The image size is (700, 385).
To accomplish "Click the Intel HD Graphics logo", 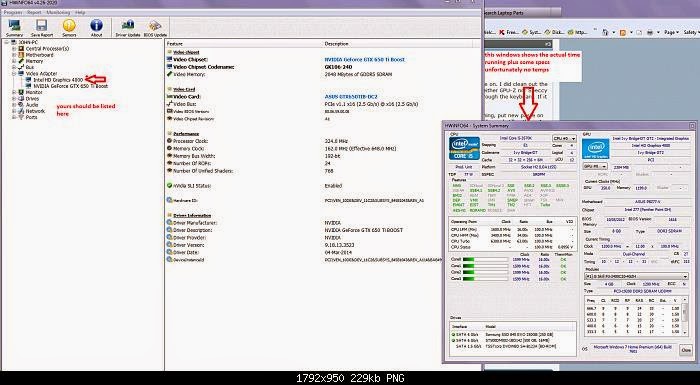I will click(x=596, y=149).
